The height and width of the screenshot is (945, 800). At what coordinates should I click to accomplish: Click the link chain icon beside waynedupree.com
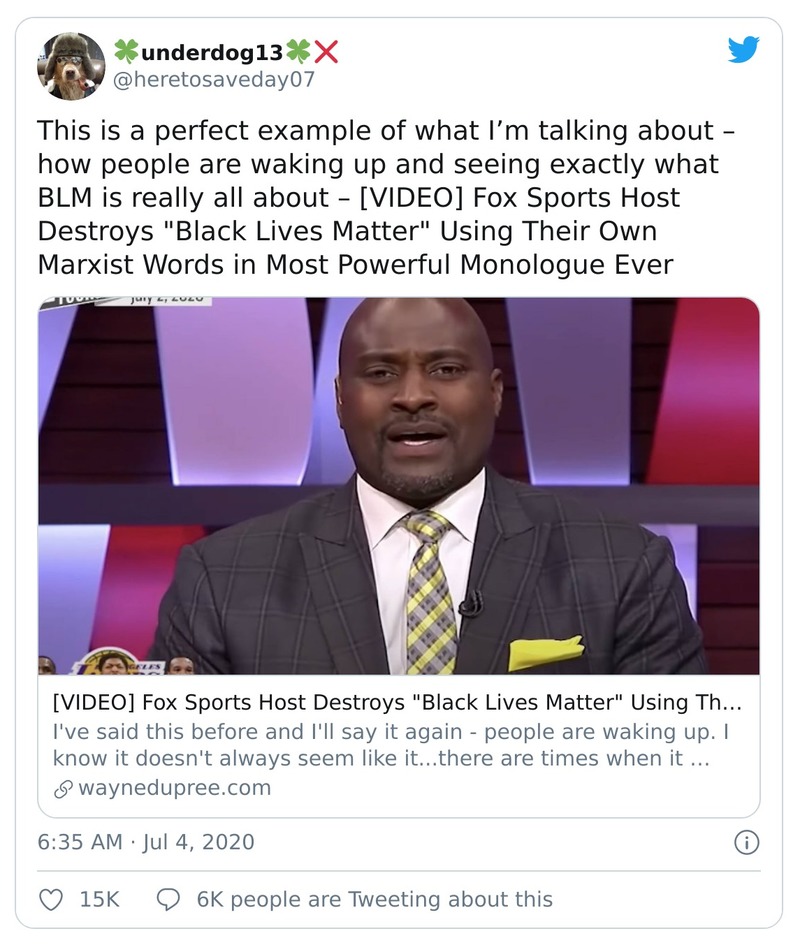(x=62, y=788)
